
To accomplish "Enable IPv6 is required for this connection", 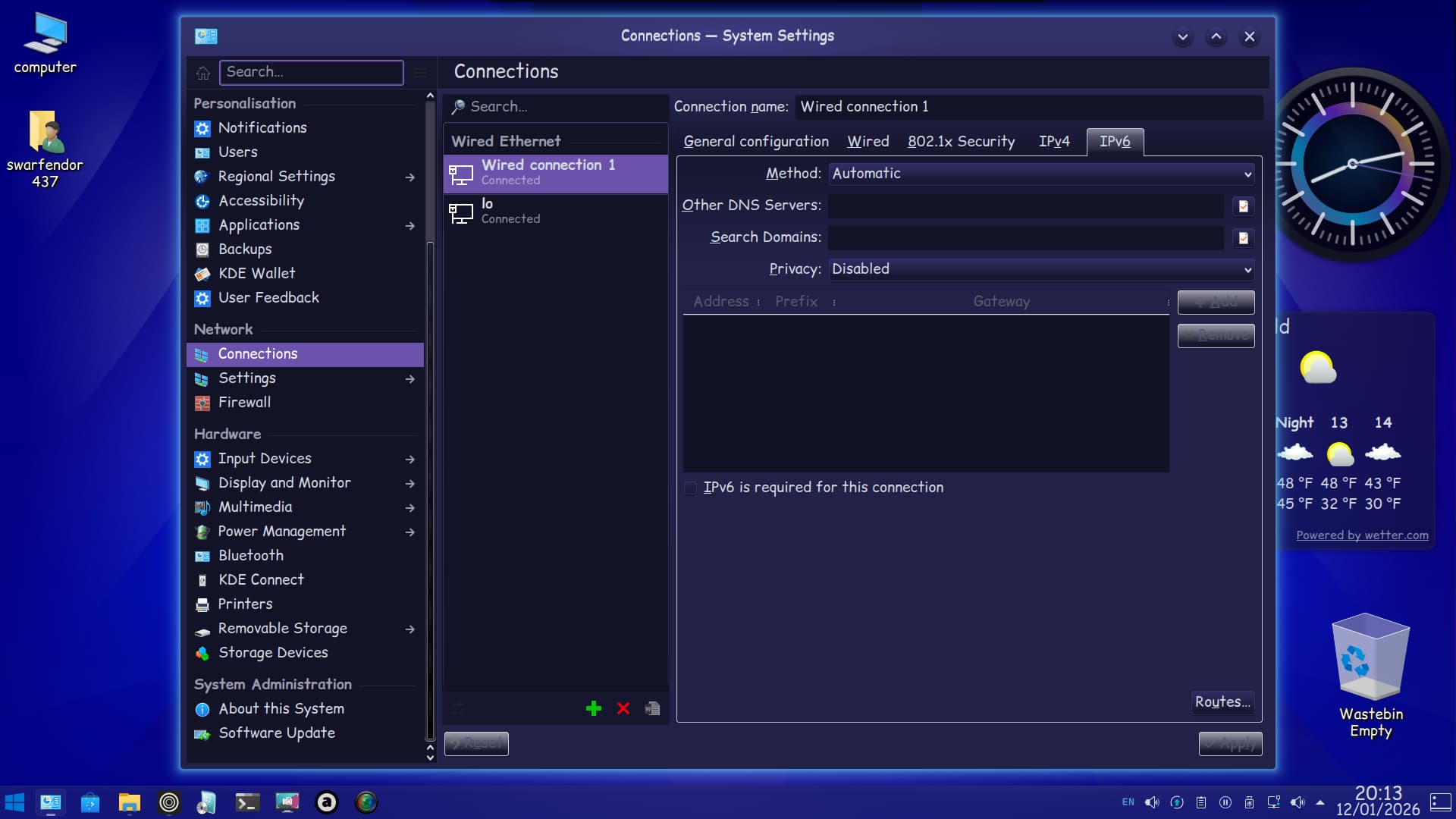I will coord(690,488).
